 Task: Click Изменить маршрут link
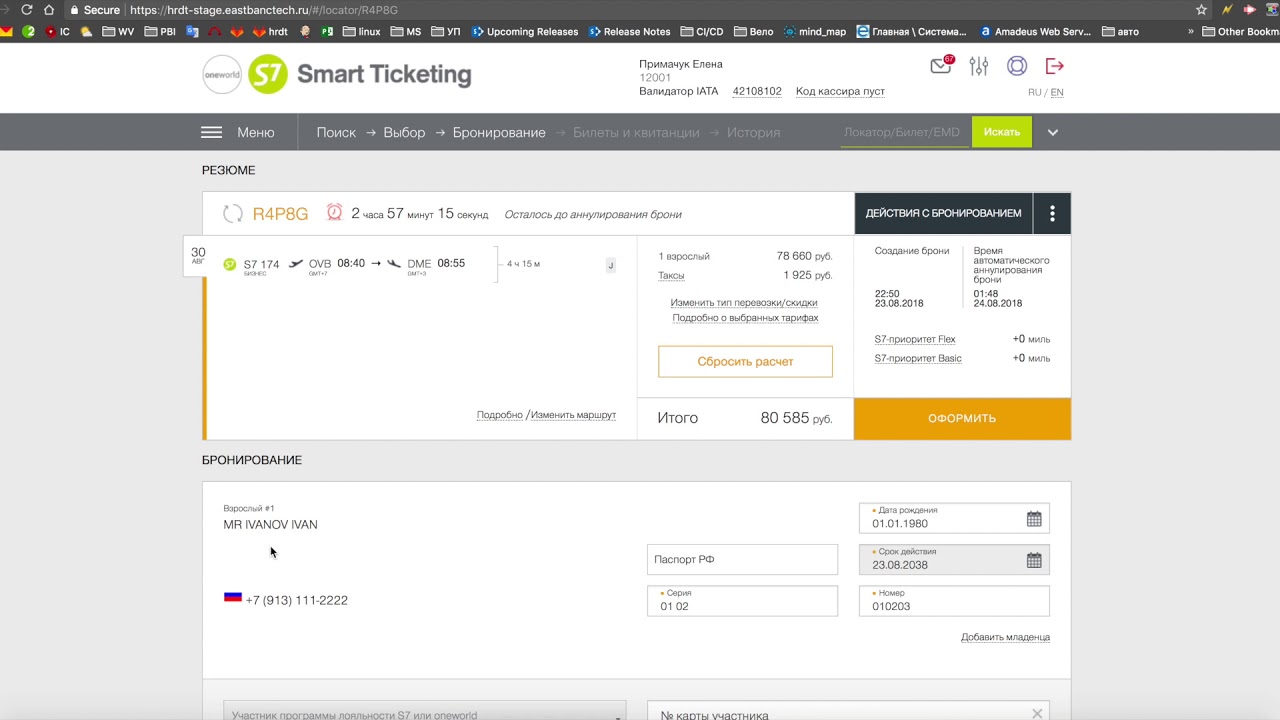[x=573, y=415]
